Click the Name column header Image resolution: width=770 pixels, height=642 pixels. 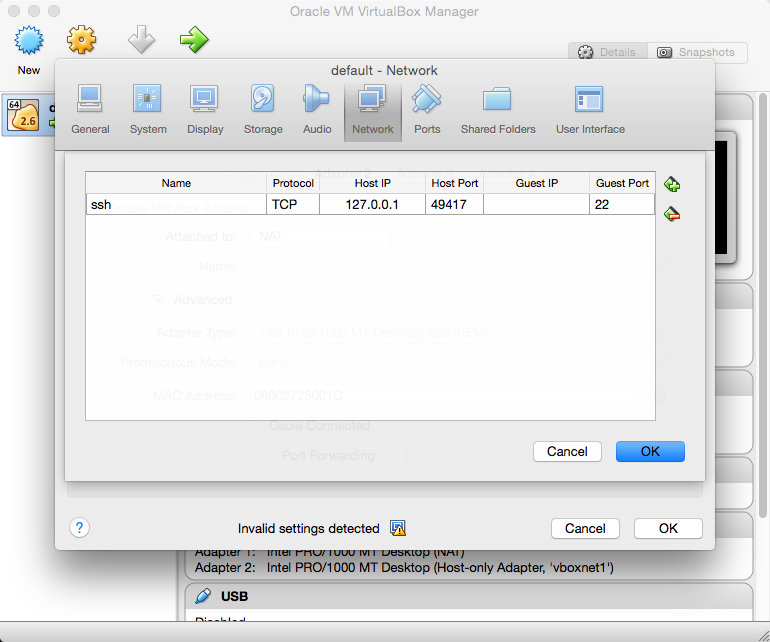tap(176, 183)
